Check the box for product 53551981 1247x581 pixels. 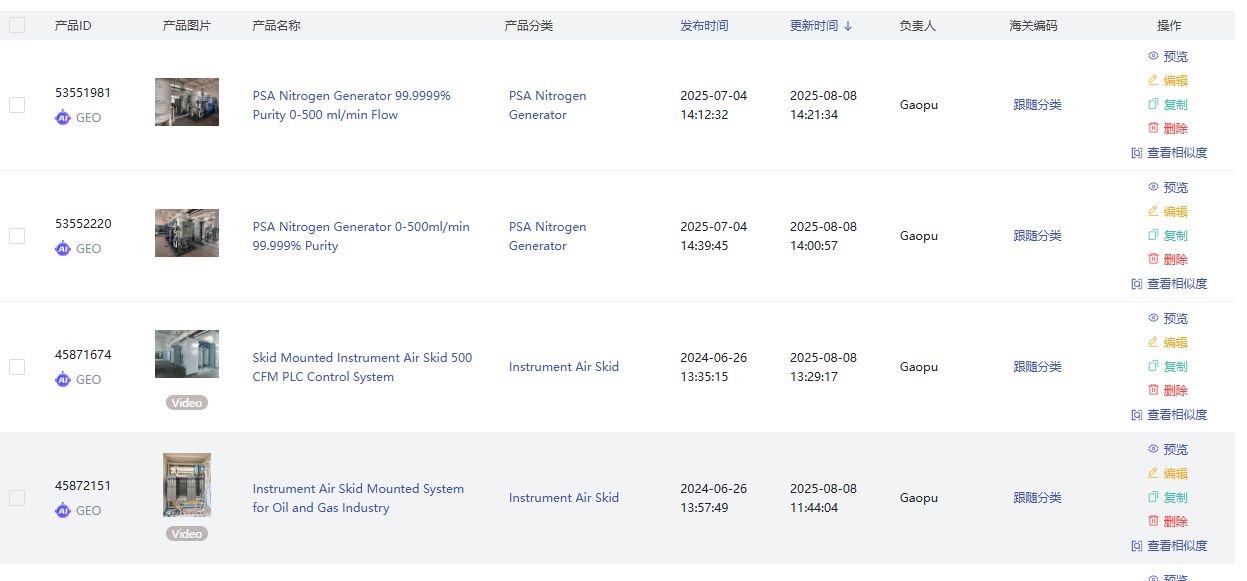(x=17, y=105)
